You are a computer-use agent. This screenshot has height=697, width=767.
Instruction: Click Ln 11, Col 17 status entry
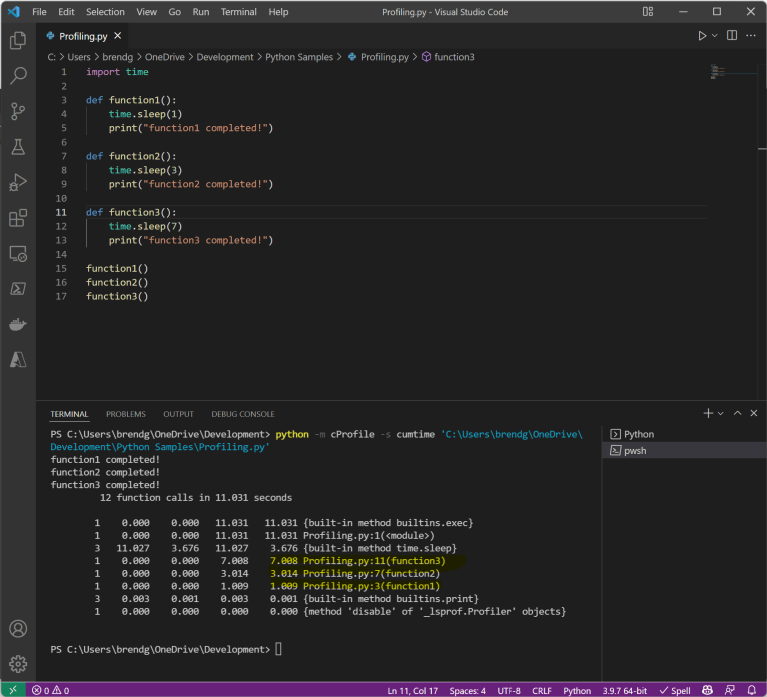412,691
